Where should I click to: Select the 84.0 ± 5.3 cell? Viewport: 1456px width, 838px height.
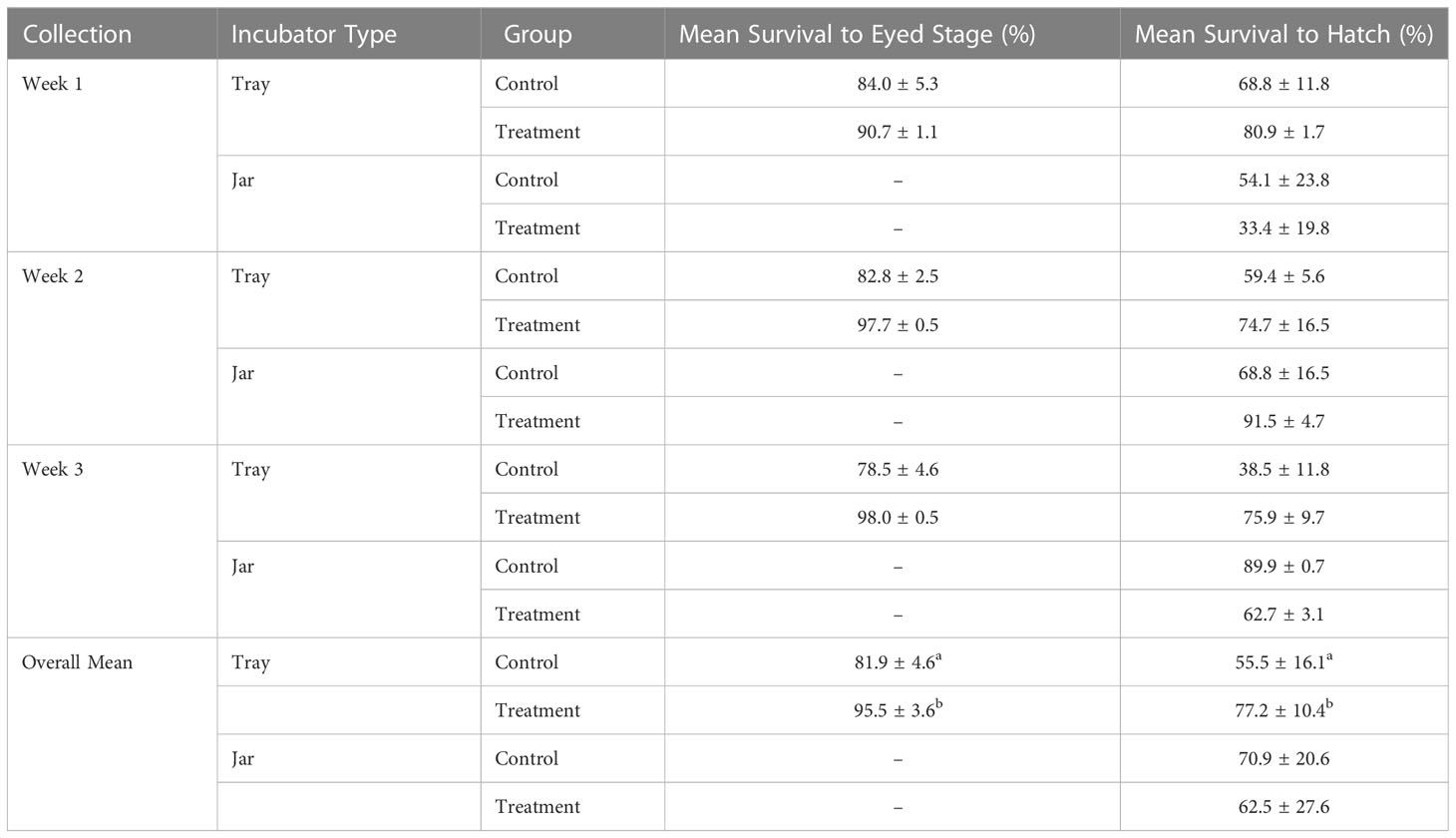[898, 84]
